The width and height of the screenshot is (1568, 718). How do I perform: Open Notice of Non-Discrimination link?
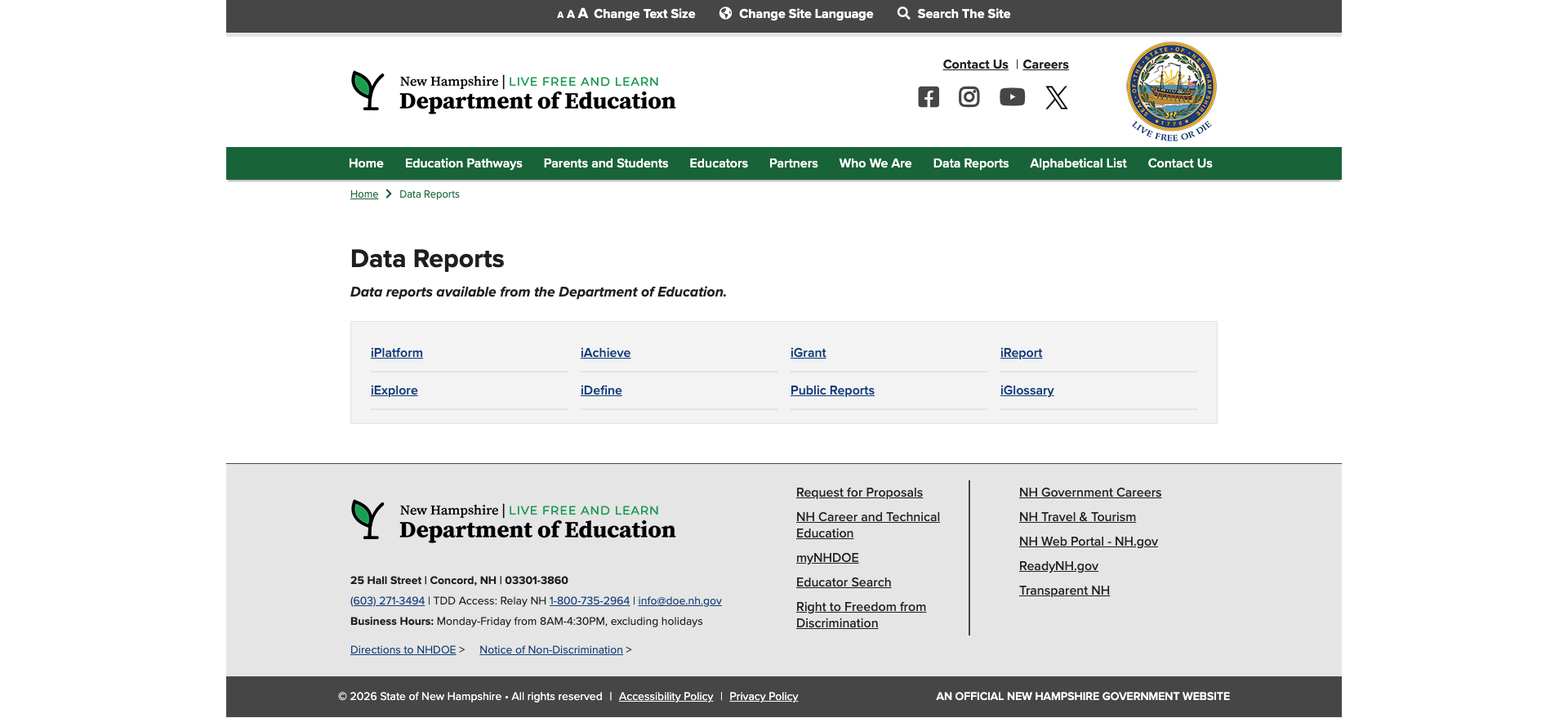click(551, 650)
